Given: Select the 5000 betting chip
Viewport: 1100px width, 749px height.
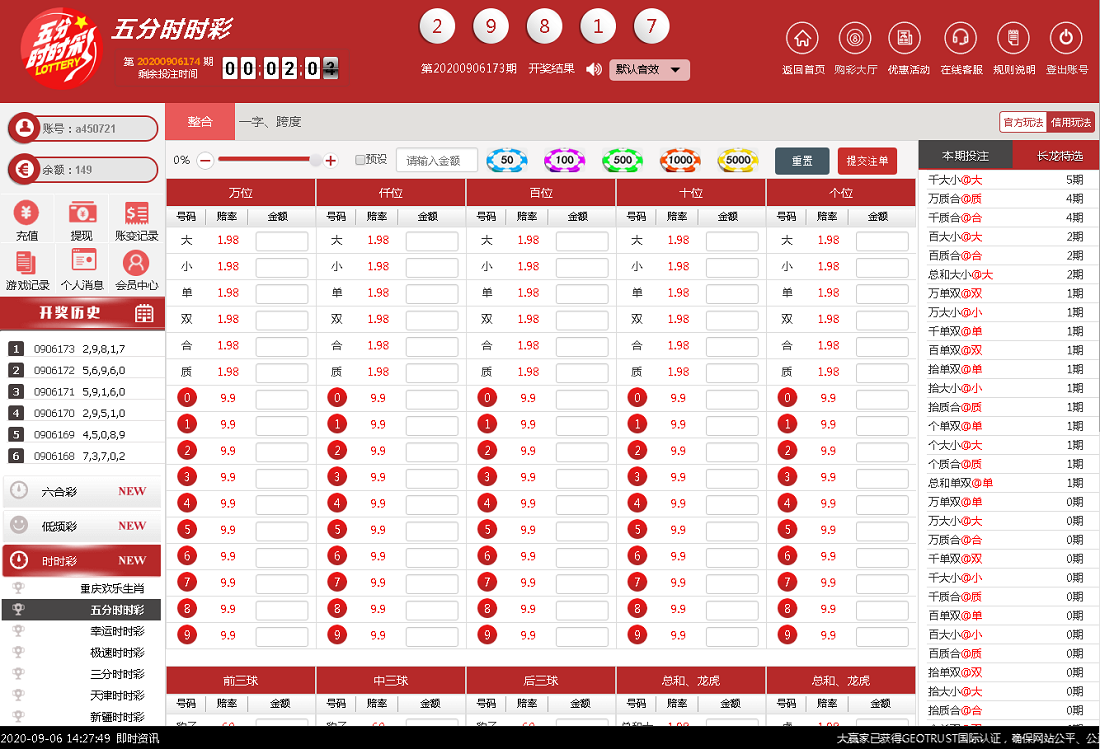Looking at the screenshot, I should 738,160.
